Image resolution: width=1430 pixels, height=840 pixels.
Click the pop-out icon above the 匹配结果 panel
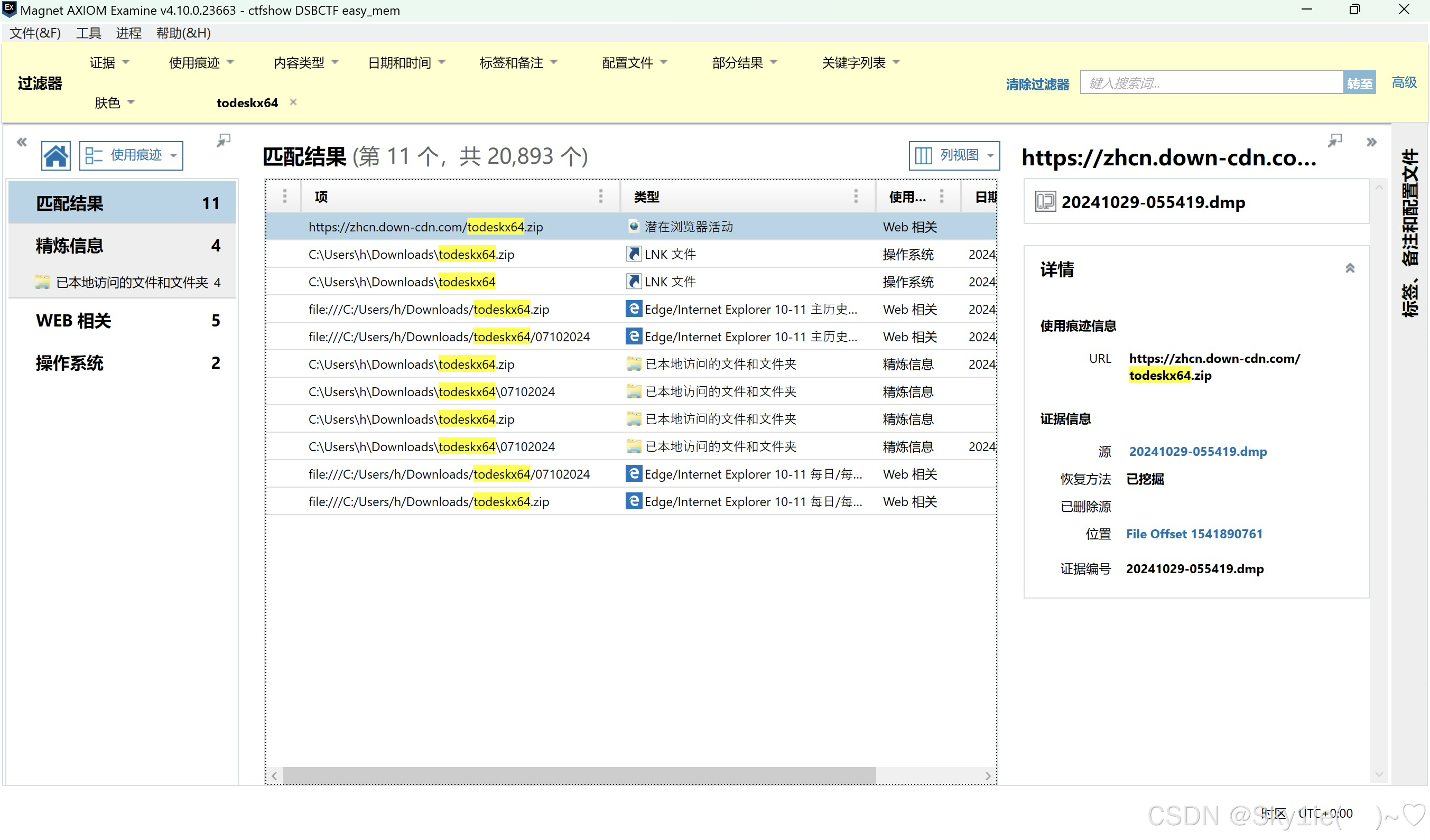point(222,140)
